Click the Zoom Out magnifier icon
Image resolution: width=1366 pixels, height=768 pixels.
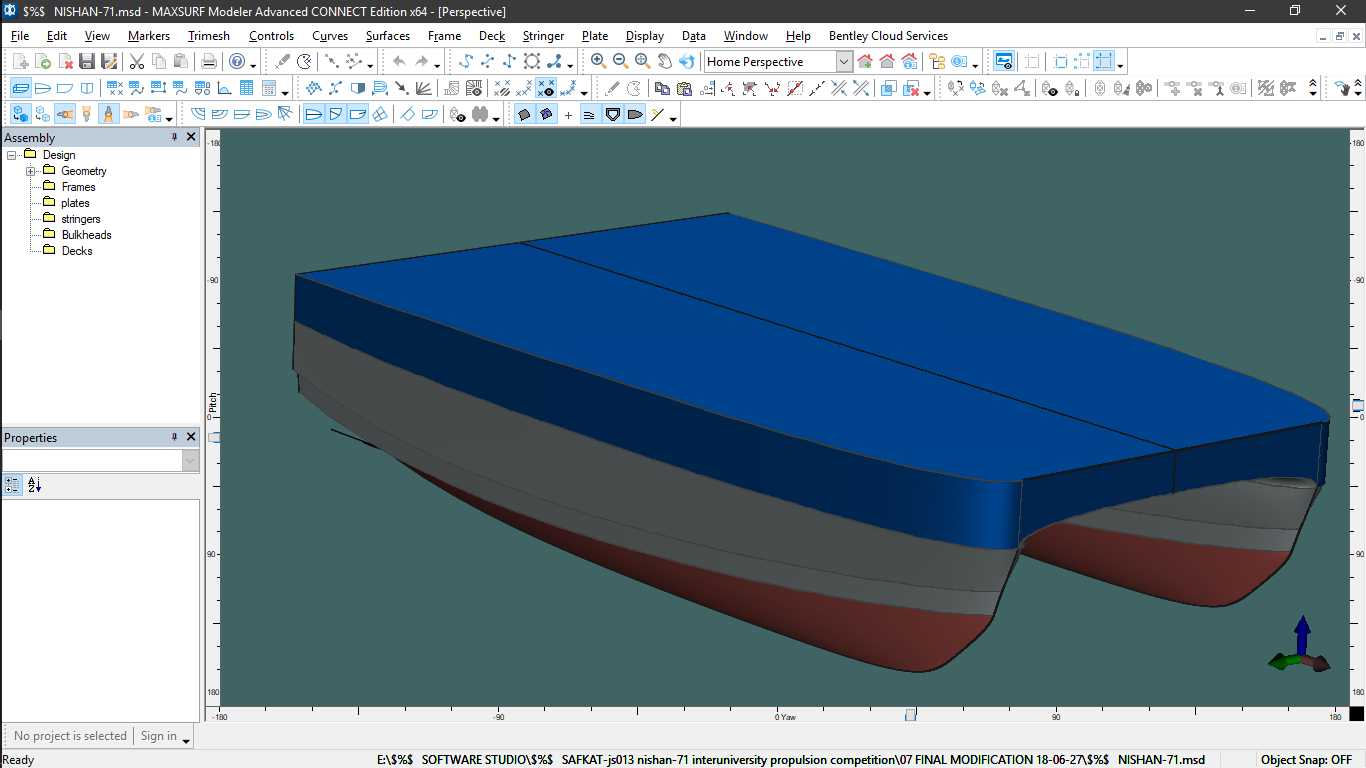(x=620, y=61)
